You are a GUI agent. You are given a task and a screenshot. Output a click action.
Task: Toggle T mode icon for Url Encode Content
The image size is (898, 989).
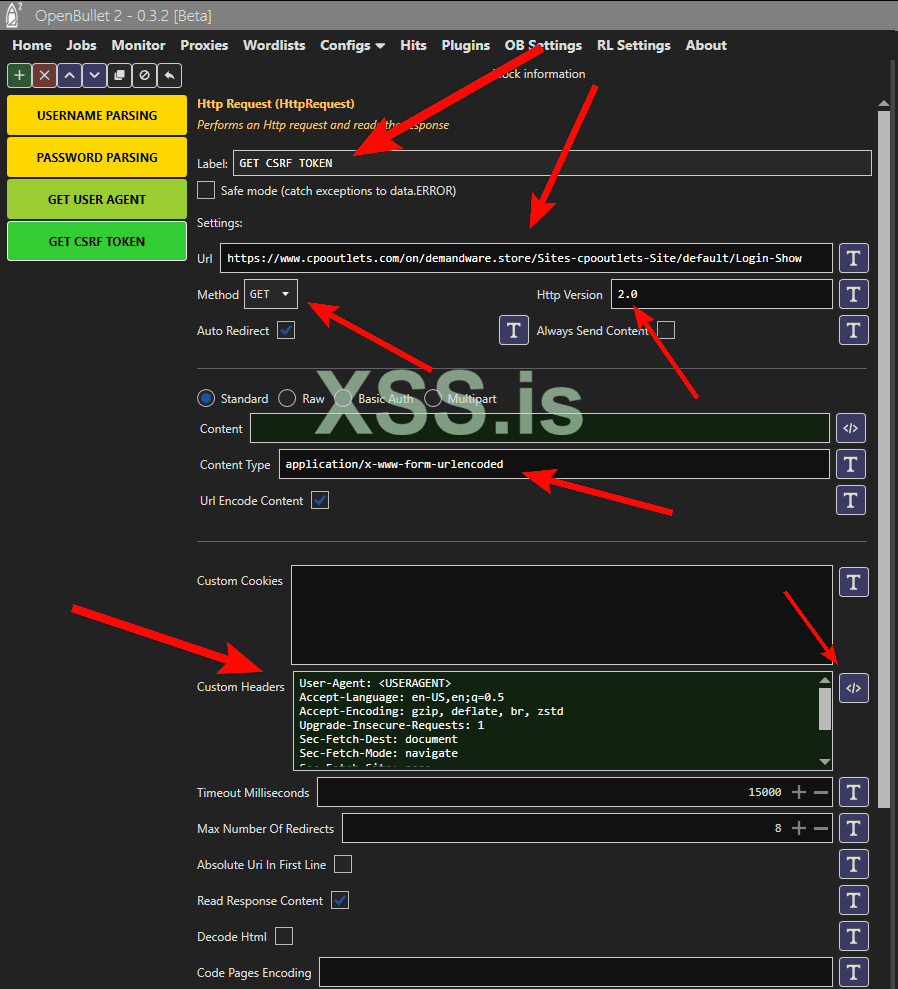tap(851, 500)
